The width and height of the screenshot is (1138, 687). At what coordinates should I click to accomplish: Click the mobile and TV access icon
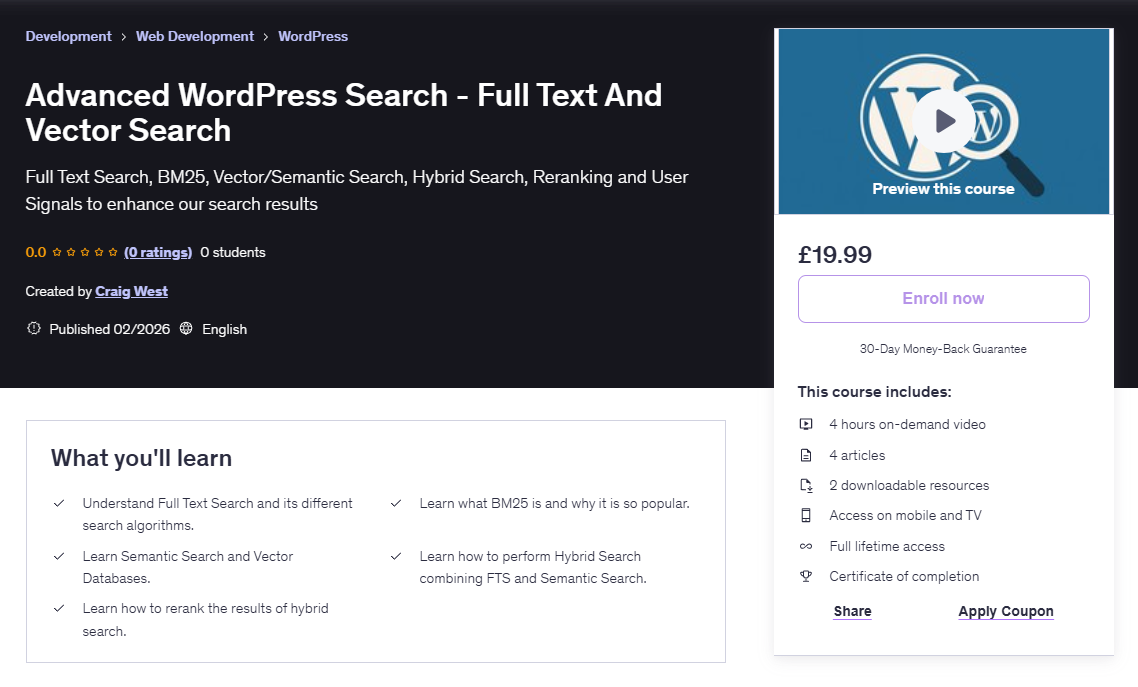tap(806, 515)
